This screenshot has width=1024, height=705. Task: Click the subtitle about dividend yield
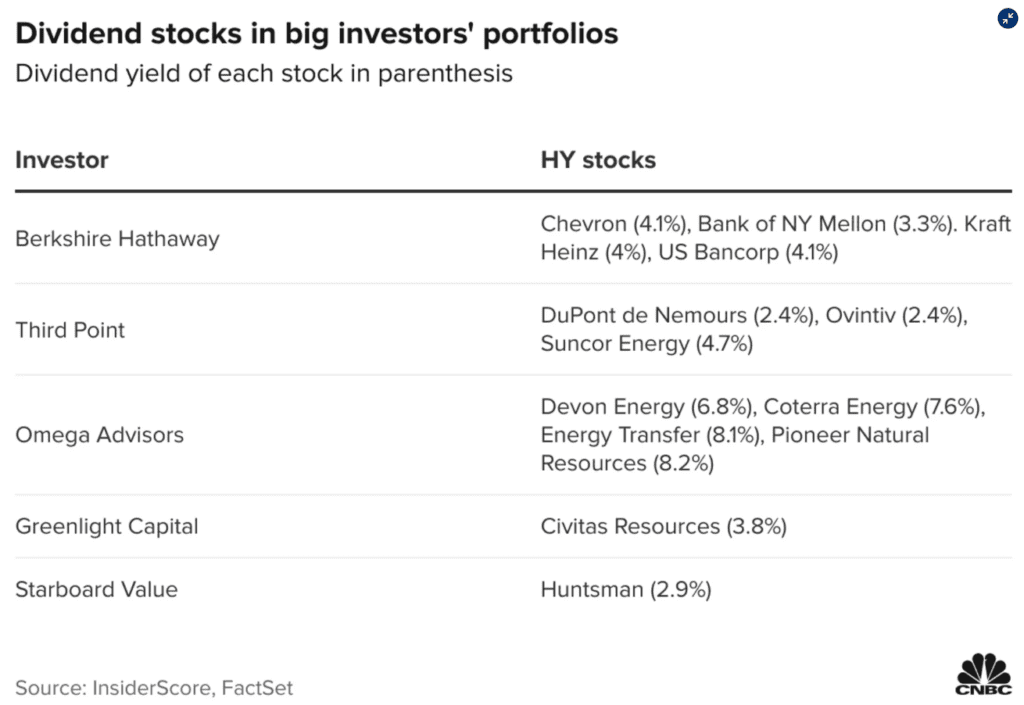264,74
